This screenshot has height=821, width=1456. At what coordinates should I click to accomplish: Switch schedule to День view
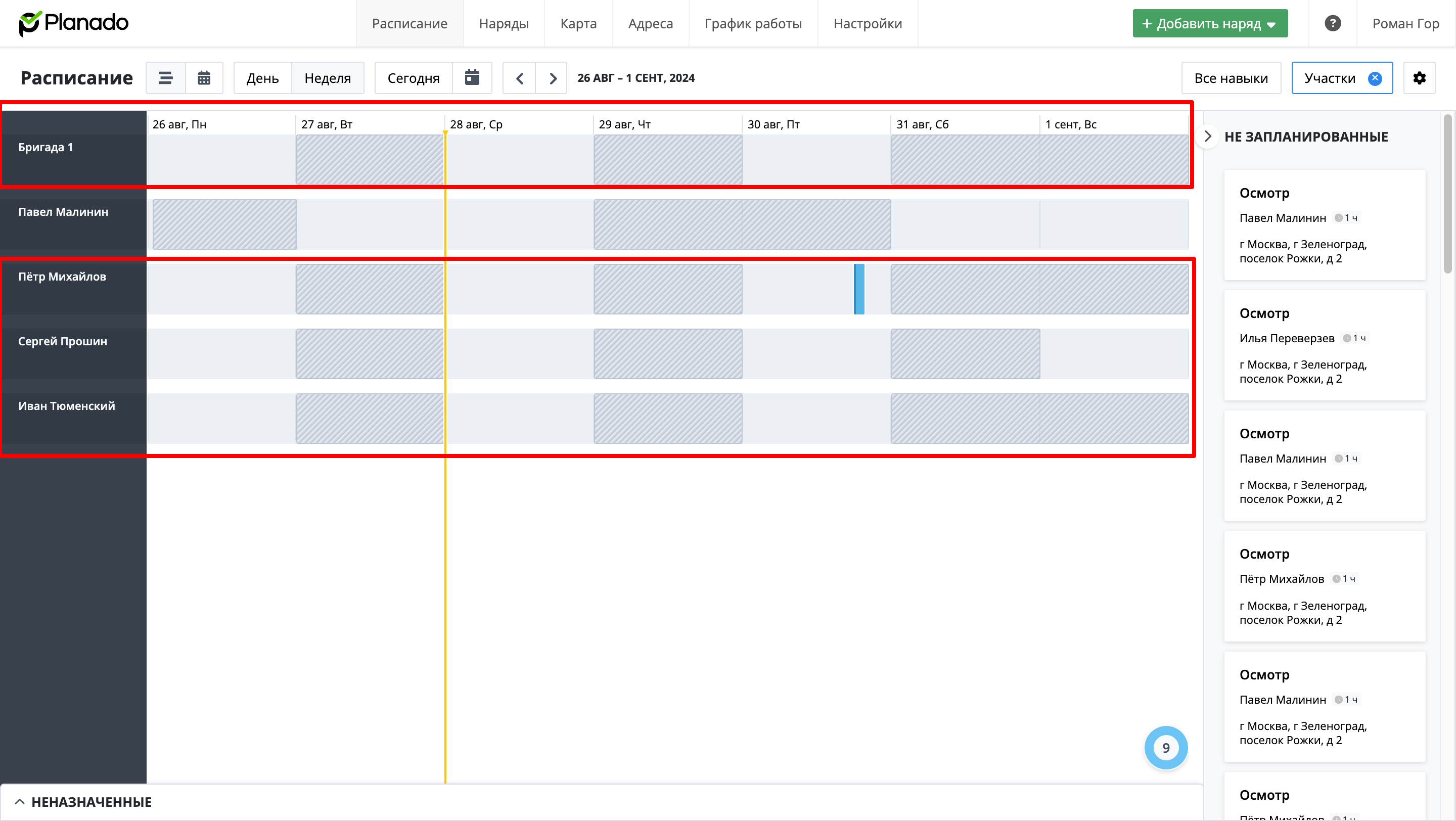pos(262,78)
